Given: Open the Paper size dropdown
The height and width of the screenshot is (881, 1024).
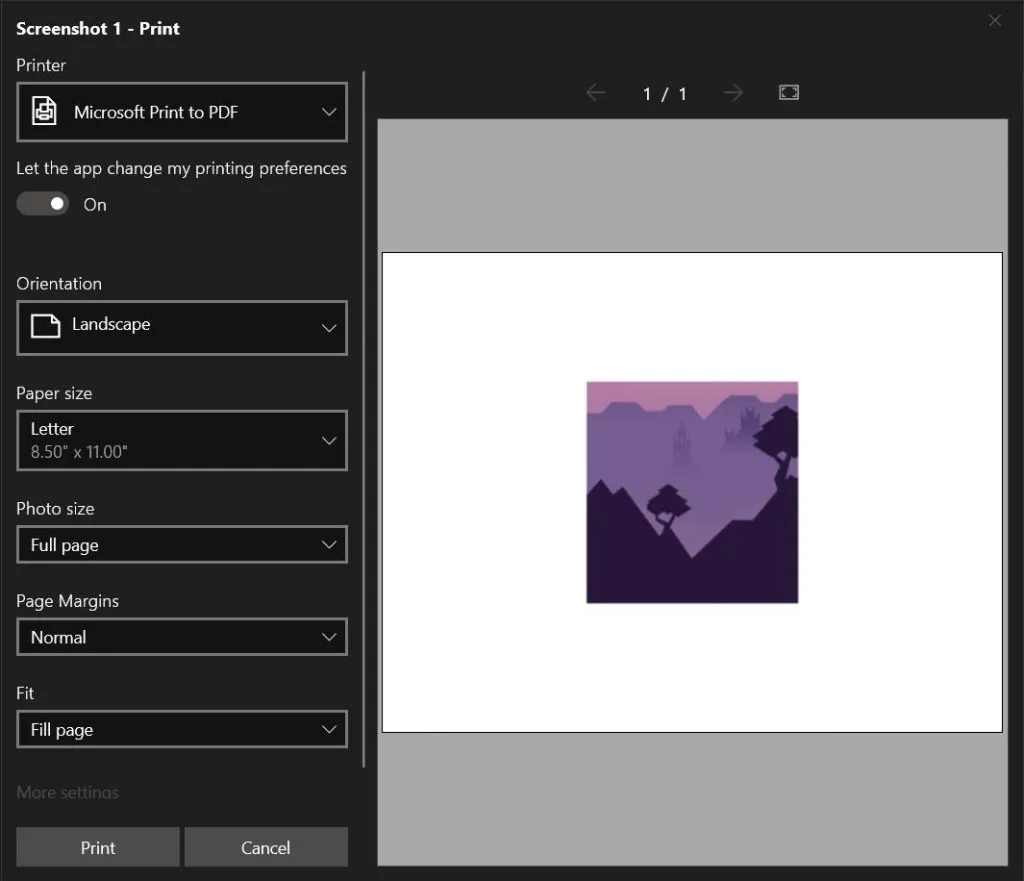Looking at the screenshot, I should pyautogui.click(x=181, y=440).
